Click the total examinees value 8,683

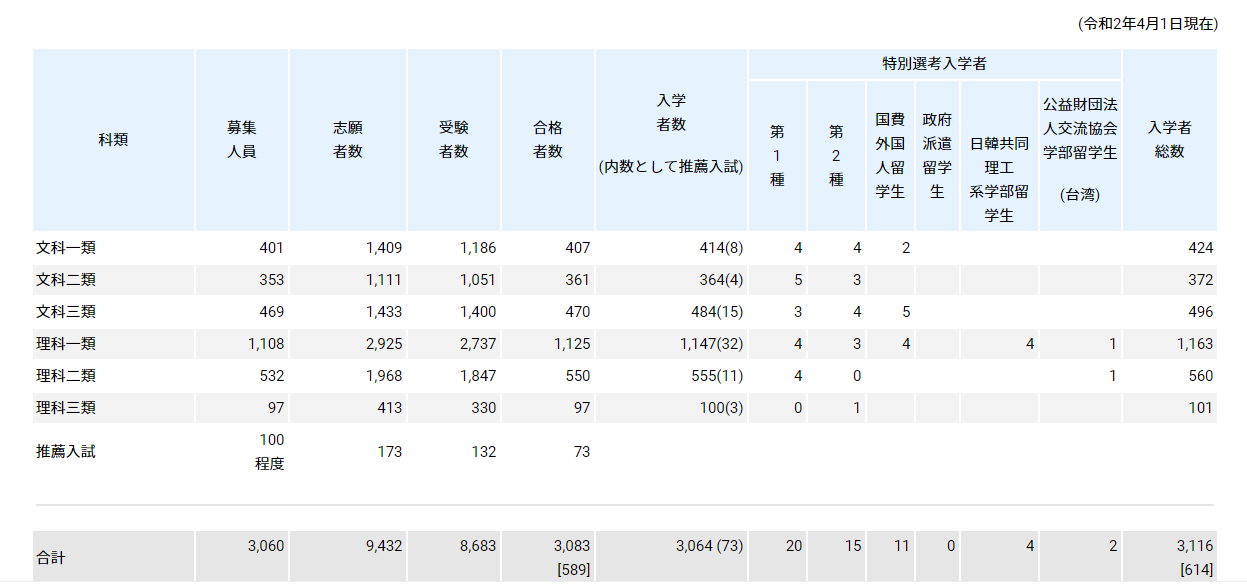coord(477,546)
